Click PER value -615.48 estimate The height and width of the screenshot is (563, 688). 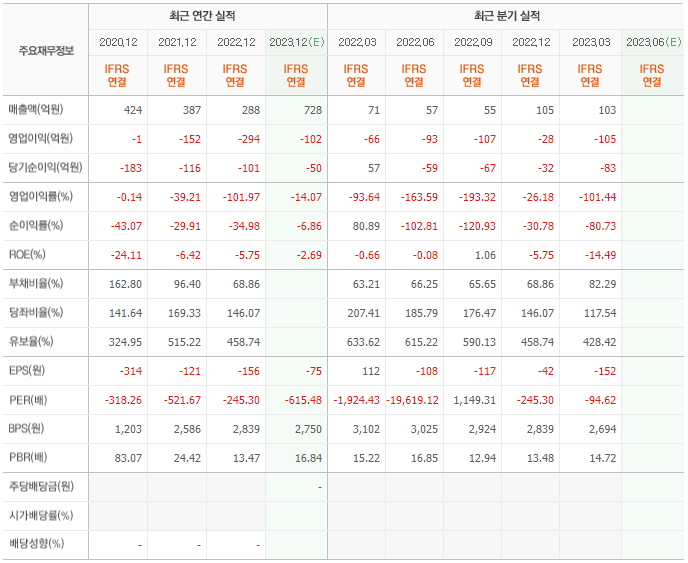tap(303, 400)
